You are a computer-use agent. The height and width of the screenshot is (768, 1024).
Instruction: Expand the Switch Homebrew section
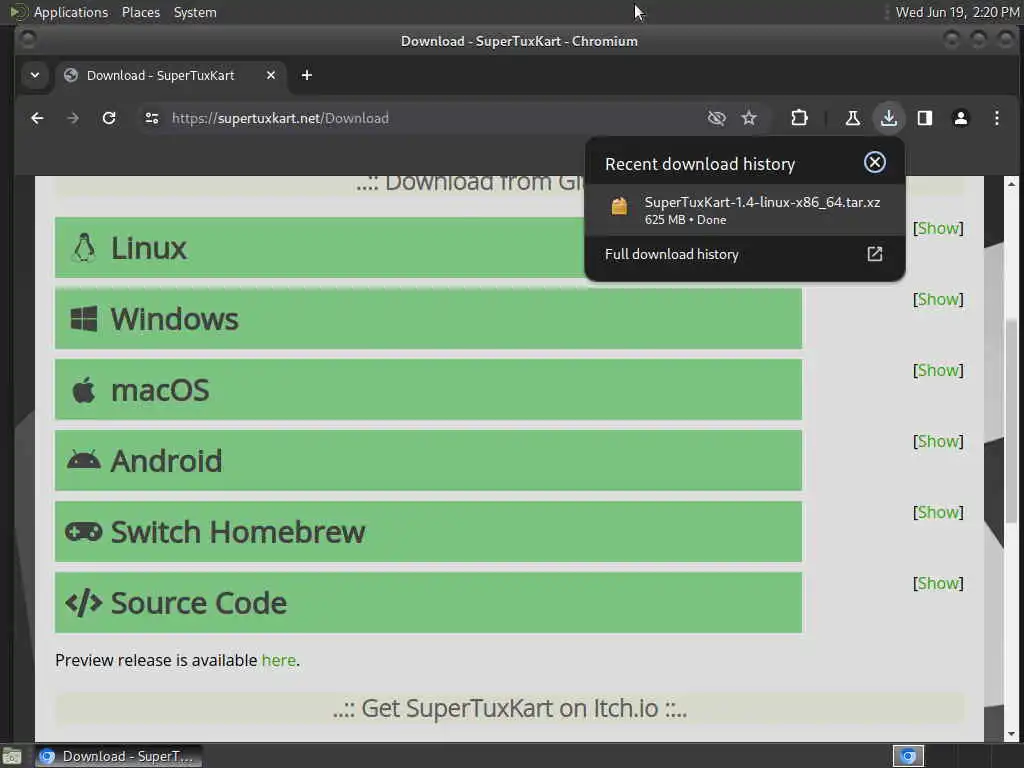click(428, 532)
